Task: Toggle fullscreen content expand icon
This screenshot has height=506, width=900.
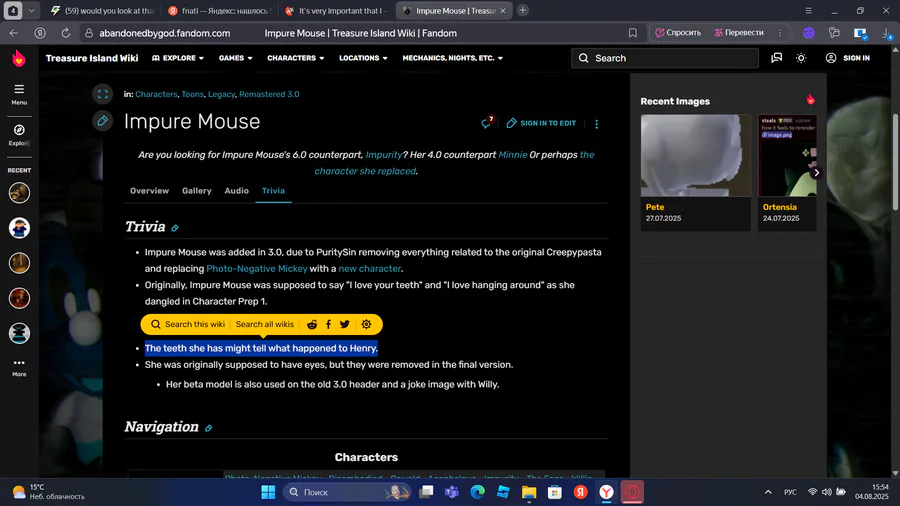Action: click(102, 94)
